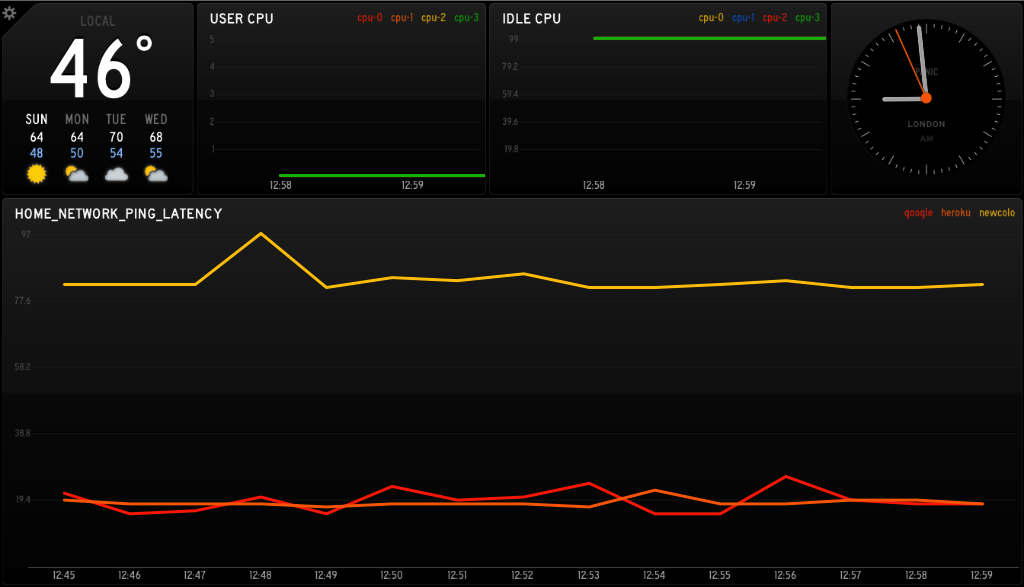Screen dimensions: 1024x587
Task: Click the 12:53 latency time axis label
Action: tap(588, 575)
